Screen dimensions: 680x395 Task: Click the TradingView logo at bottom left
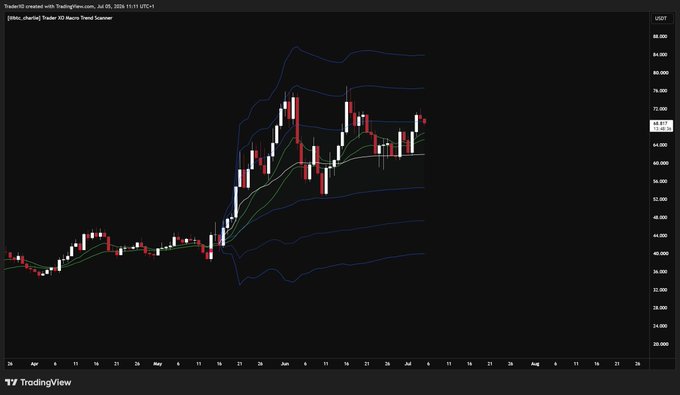pyautogui.click(x=38, y=382)
